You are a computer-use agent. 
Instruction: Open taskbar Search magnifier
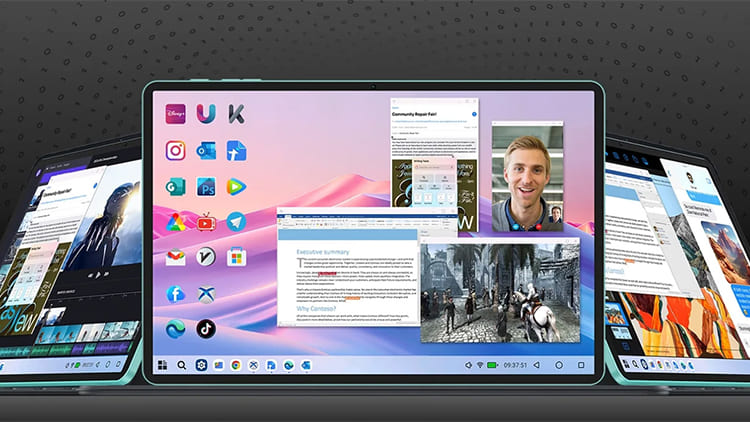(181, 366)
